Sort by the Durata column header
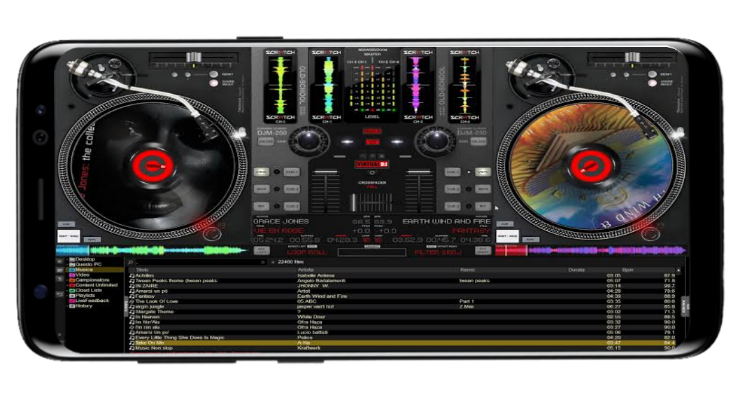The width and height of the screenshot is (740, 400). (x=576, y=270)
